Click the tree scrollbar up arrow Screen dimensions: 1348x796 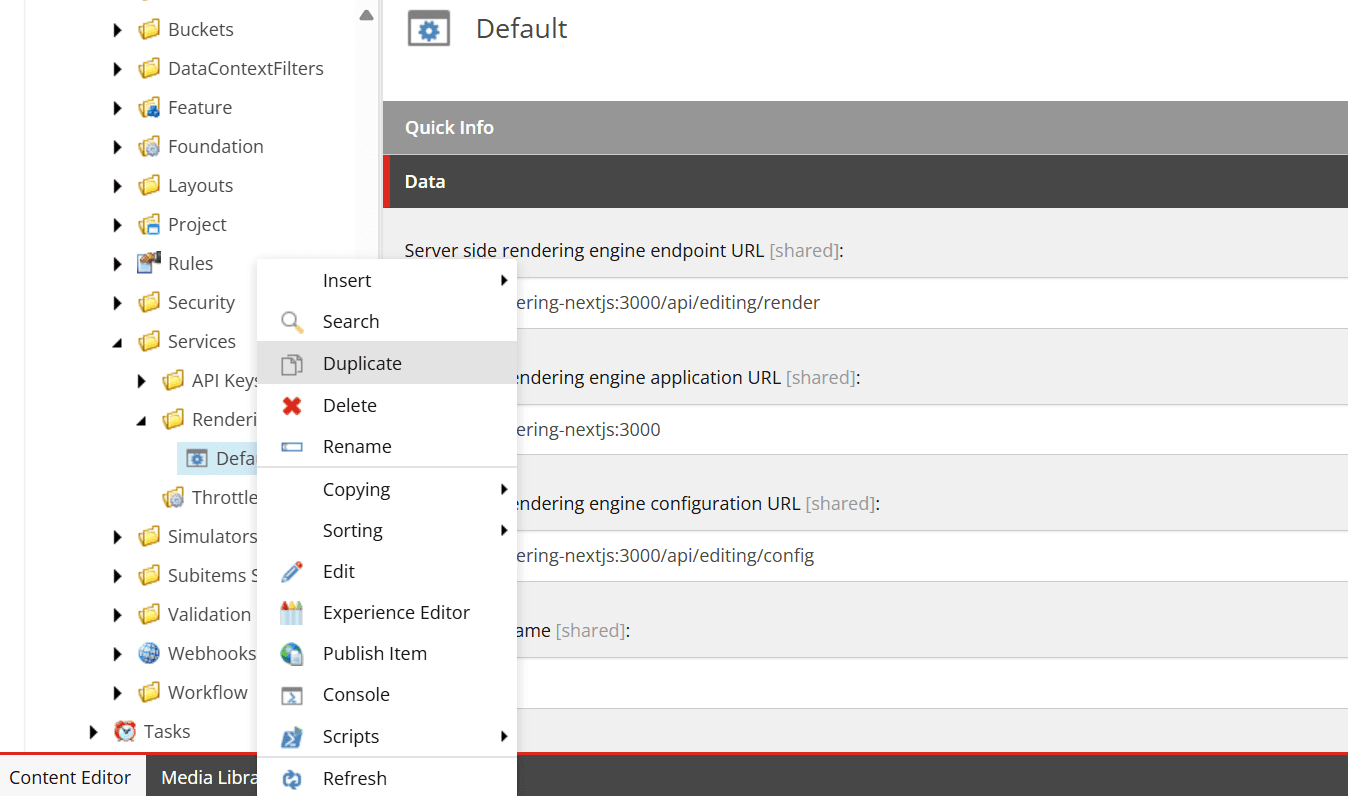tap(366, 15)
